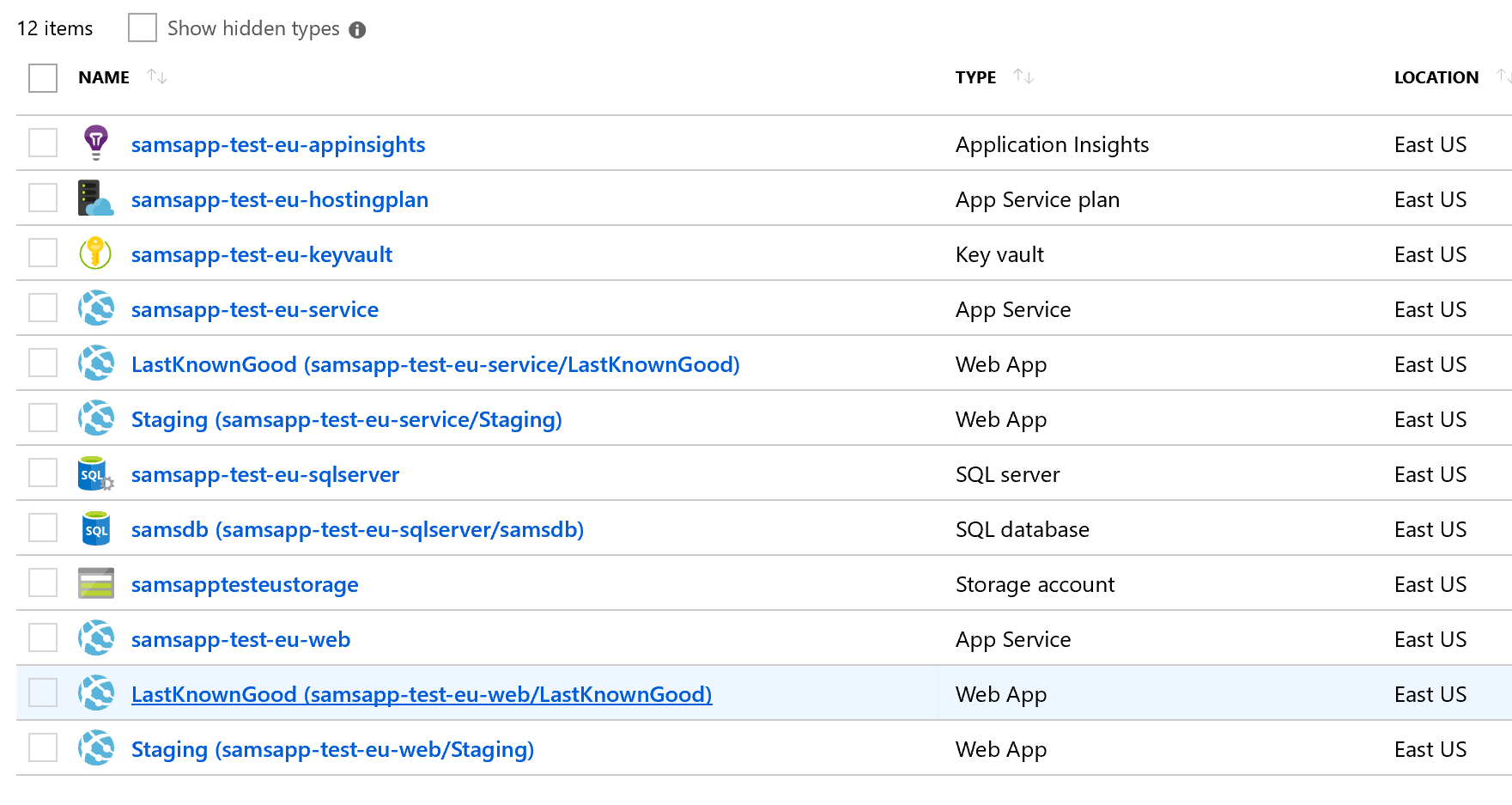Open the samsapp-test-eu-sqlserver link

(x=265, y=474)
